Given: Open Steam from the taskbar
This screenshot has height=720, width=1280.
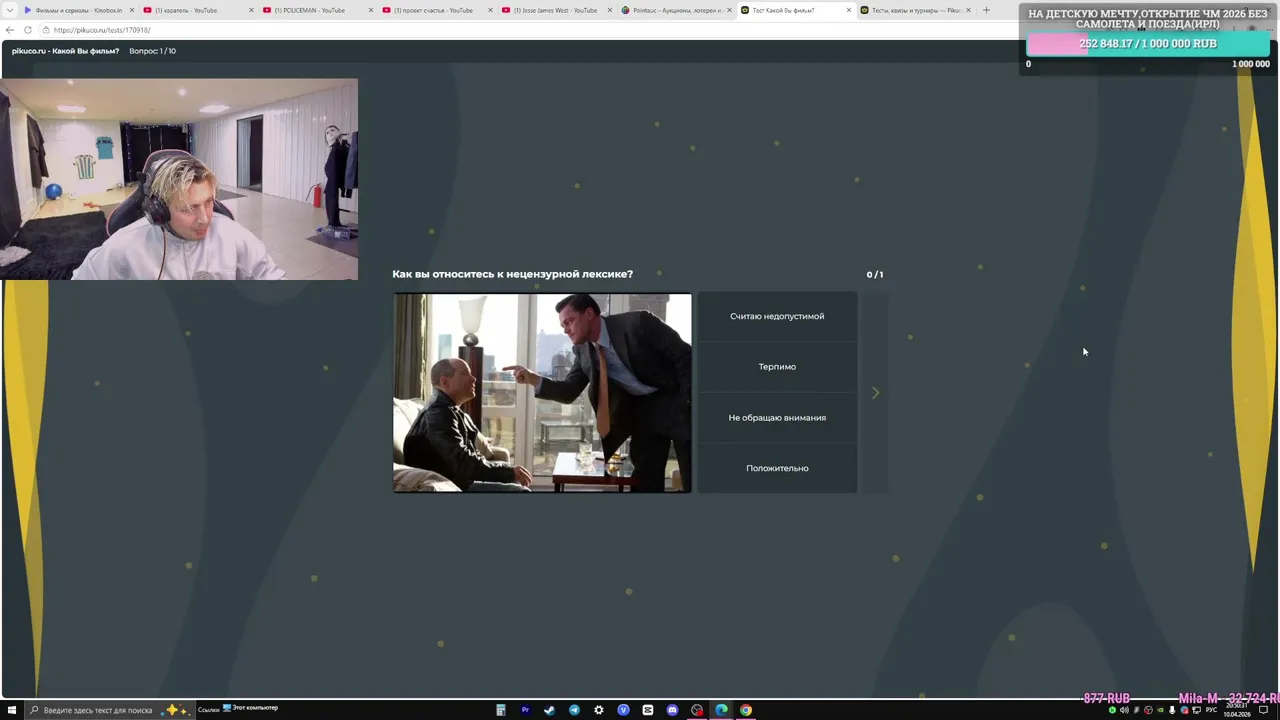Looking at the screenshot, I should 550,710.
